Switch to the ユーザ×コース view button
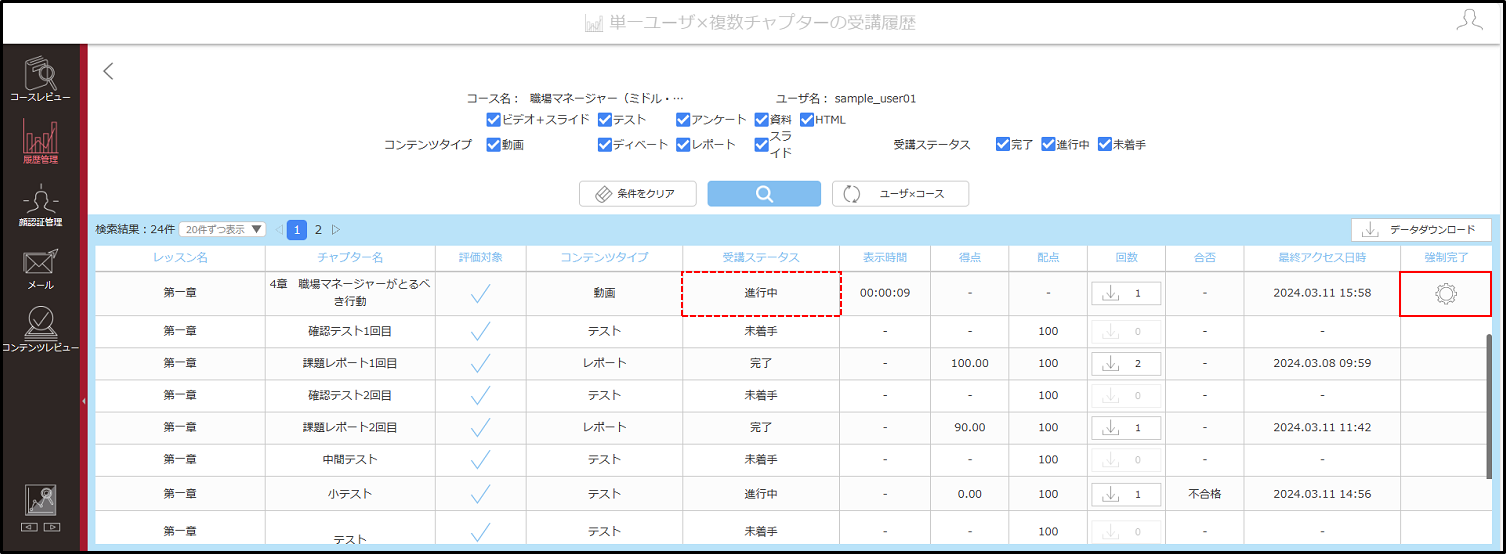Screen dimensions: 1506x554 900,194
